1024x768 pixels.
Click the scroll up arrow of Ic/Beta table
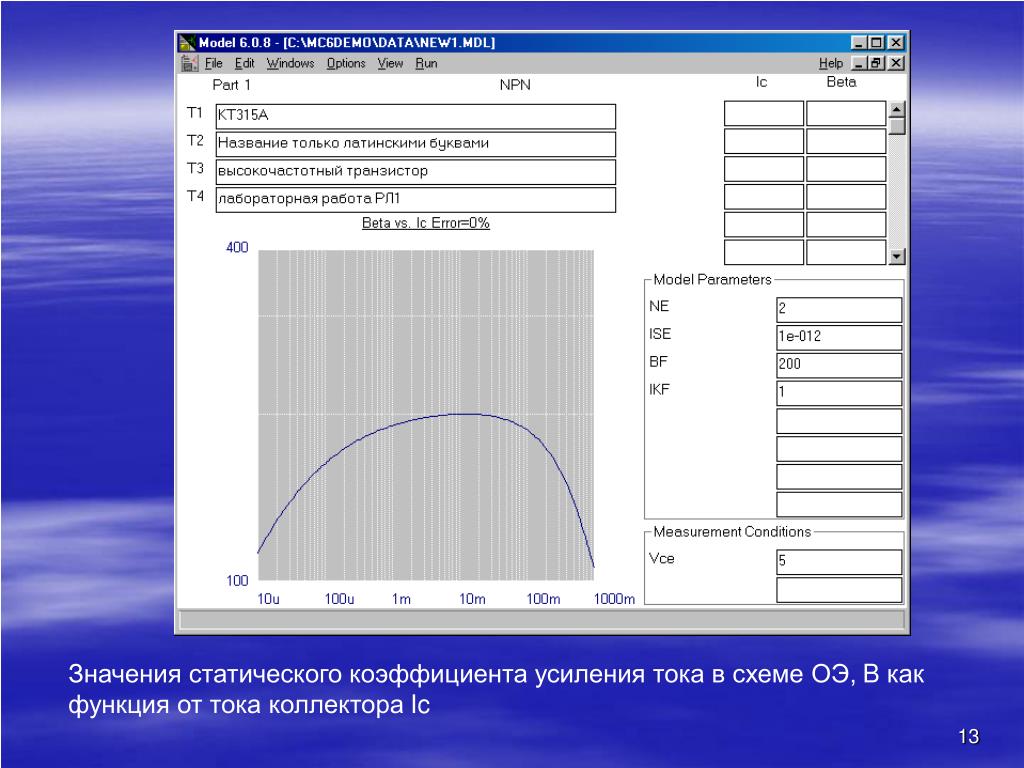897,108
